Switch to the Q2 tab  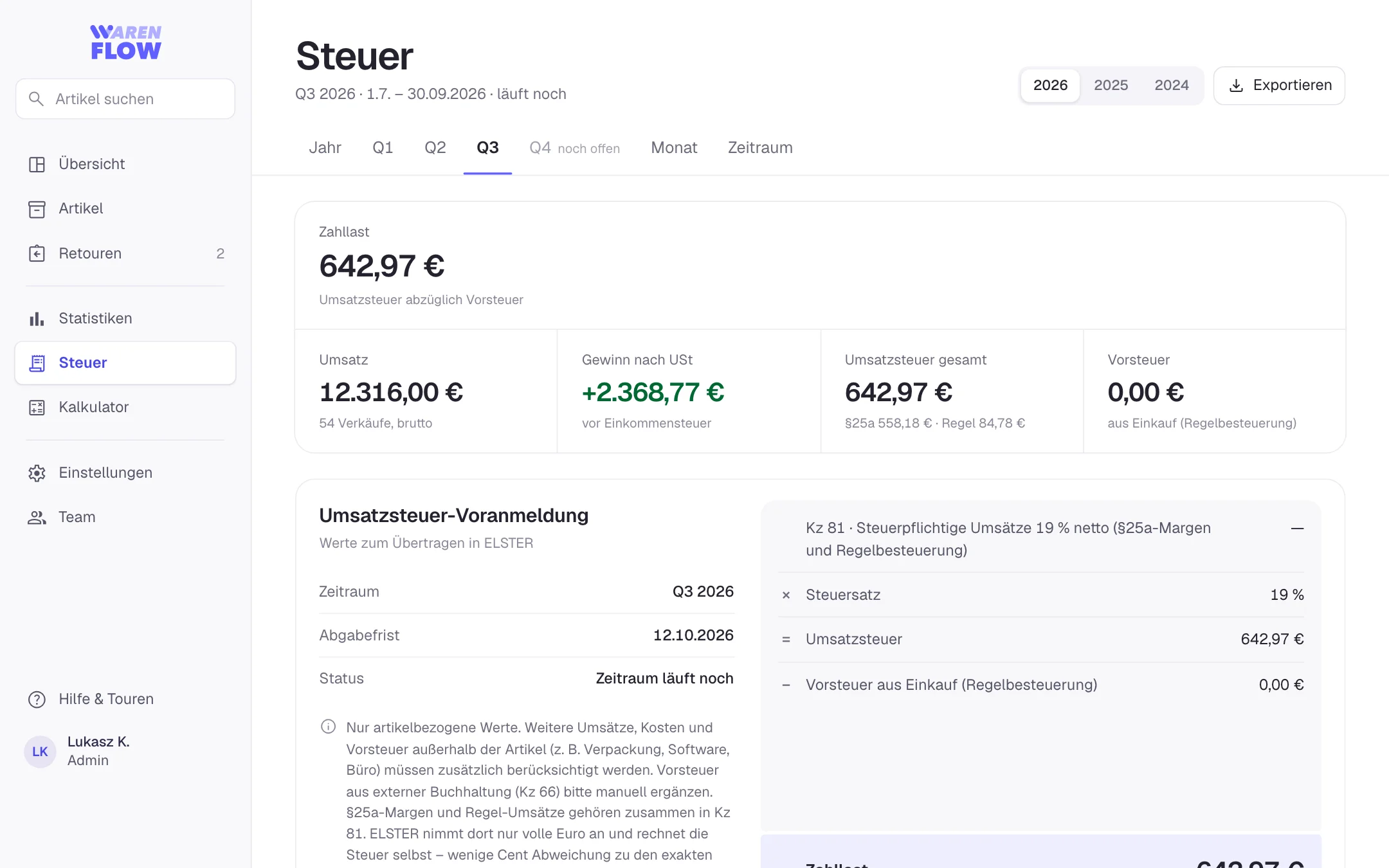(435, 148)
